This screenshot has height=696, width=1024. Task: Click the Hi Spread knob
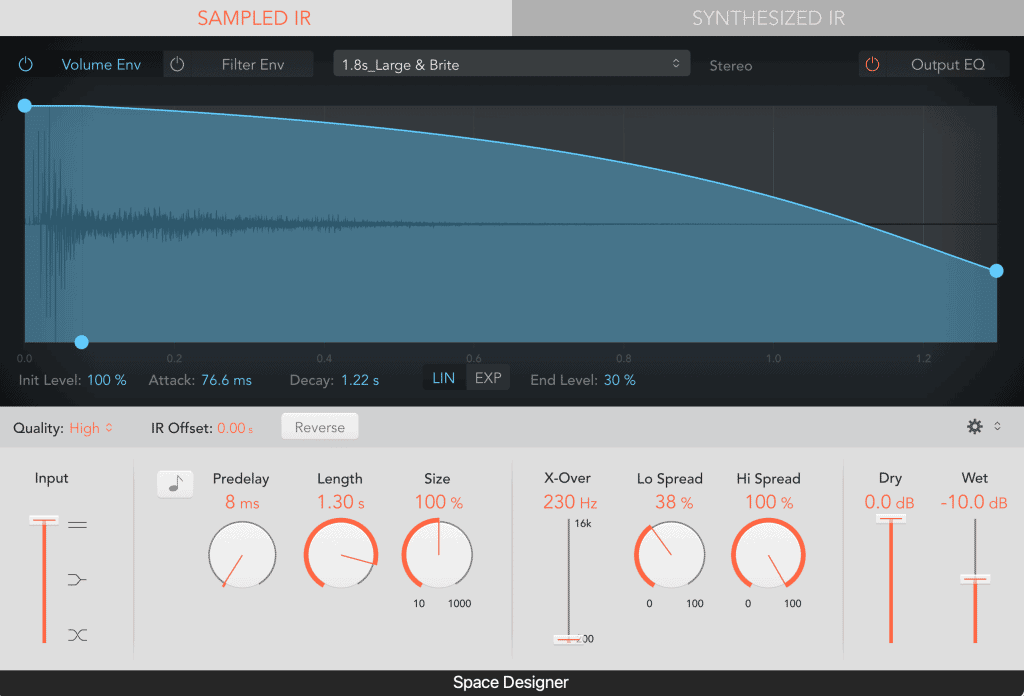coord(768,555)
